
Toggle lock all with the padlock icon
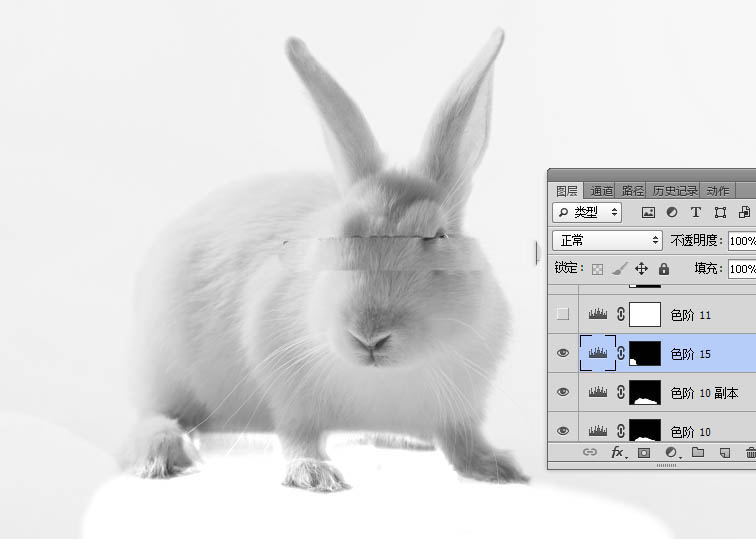pos(663,269)
